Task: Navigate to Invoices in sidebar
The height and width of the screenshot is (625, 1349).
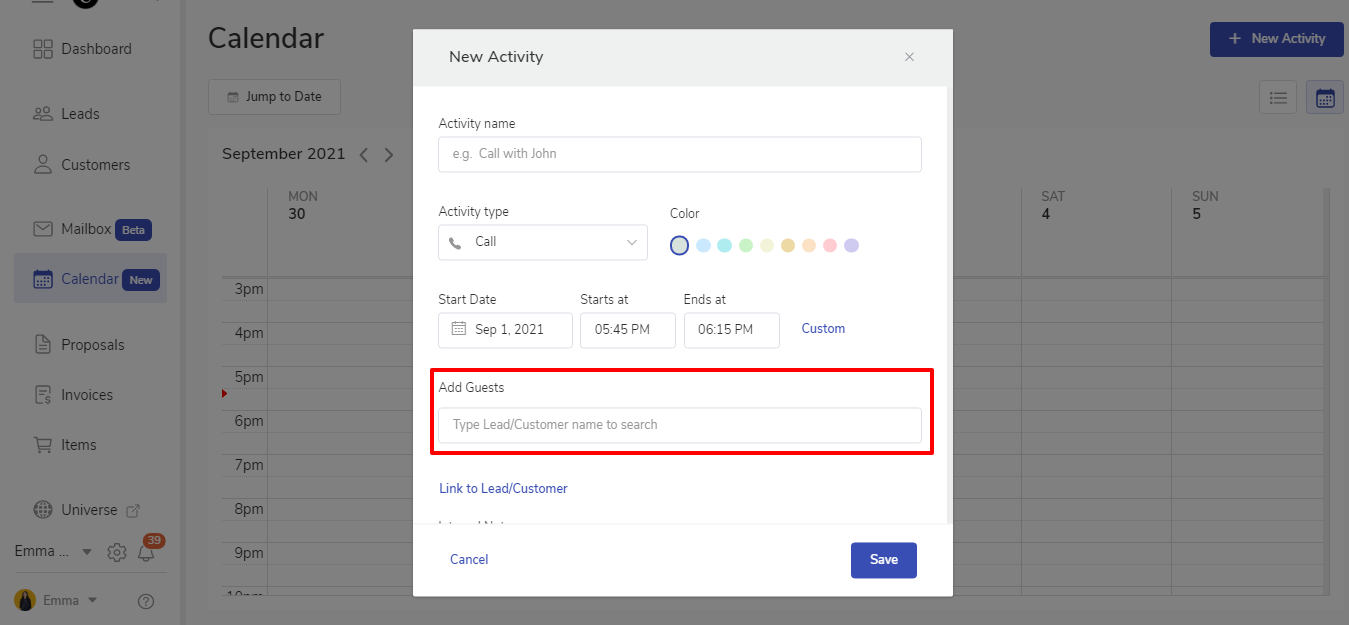Action: 86,395
